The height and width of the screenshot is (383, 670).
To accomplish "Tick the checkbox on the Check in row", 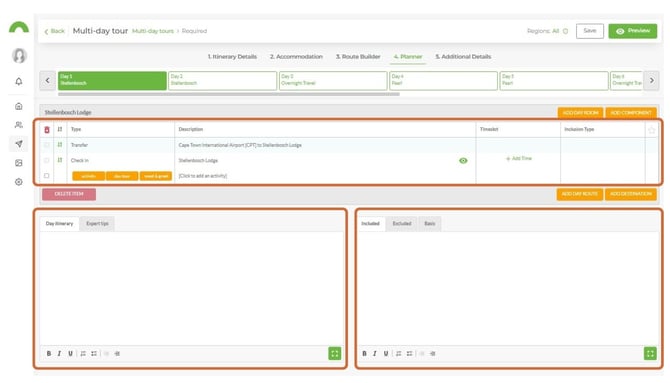I will point(47,160).
